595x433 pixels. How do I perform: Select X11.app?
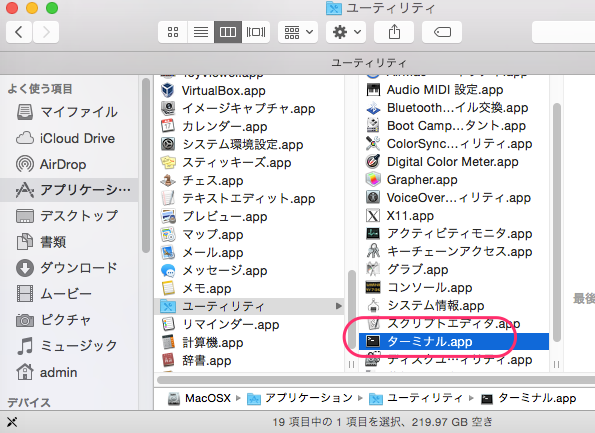coord(454,216)
